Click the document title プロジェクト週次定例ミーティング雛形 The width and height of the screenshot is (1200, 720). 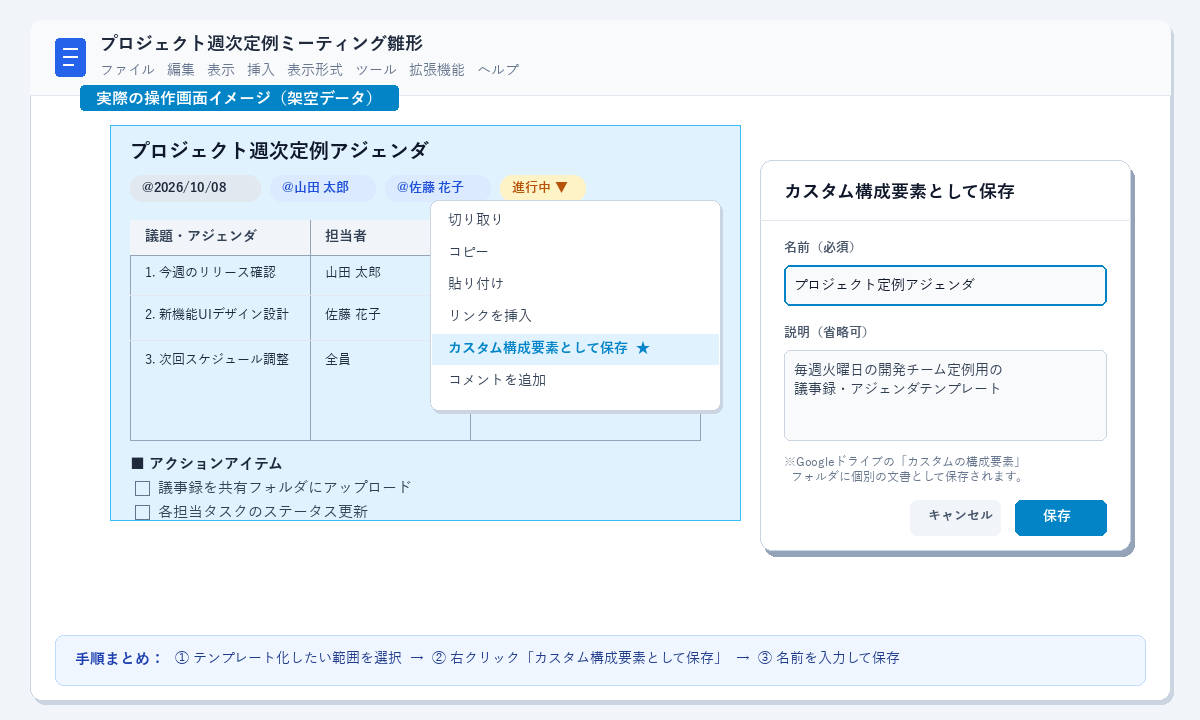[x=261, y=44]
